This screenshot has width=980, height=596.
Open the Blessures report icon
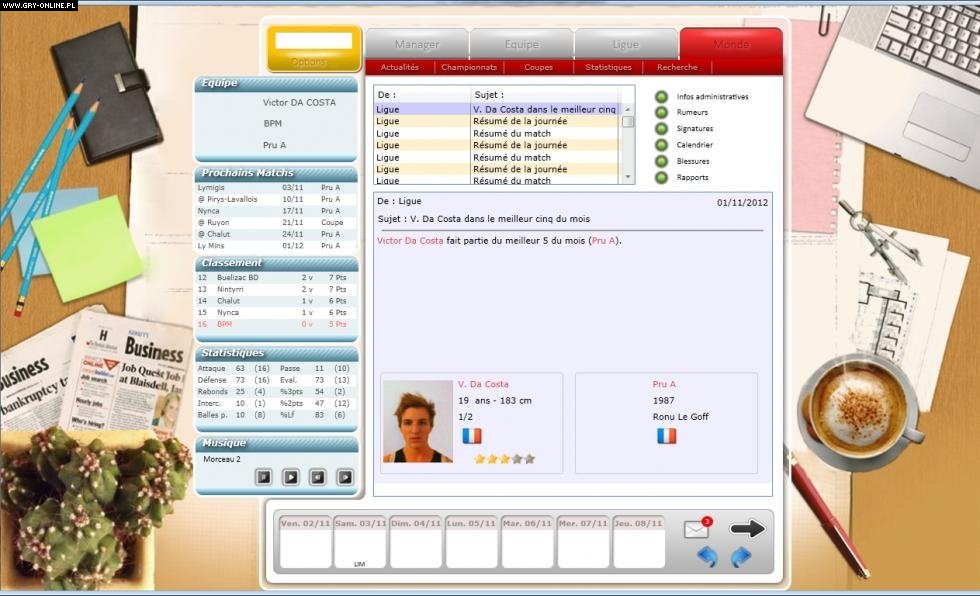click(x=661, y=160)
